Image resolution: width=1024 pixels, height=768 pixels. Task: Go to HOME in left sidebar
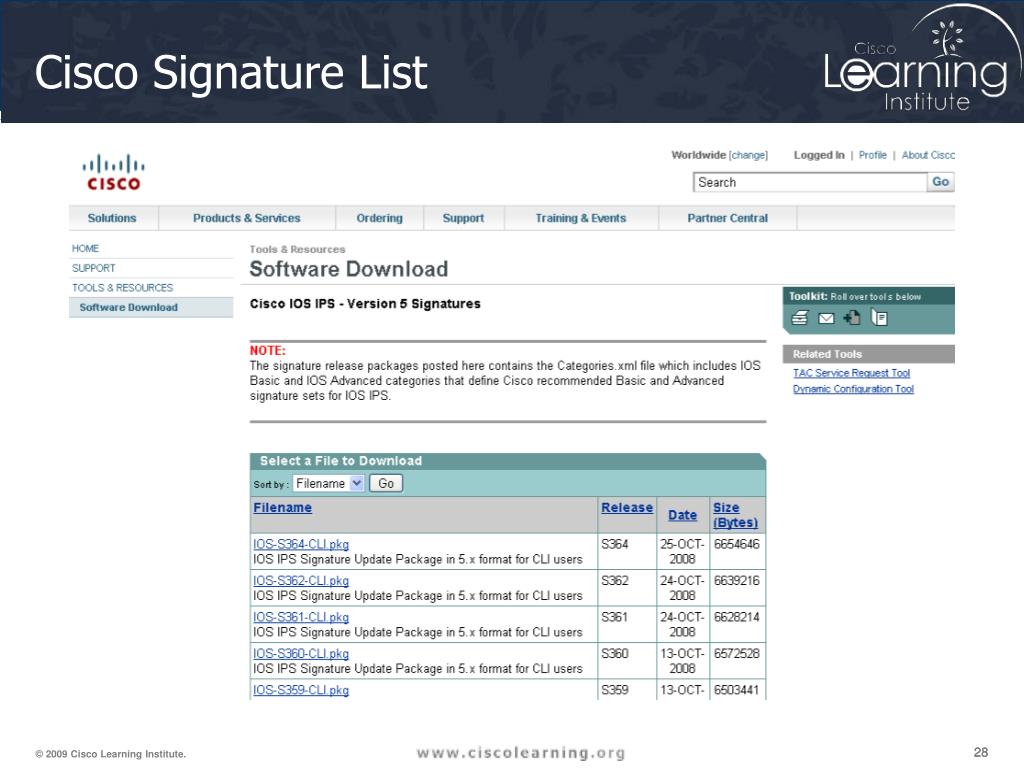click(86, 249)
